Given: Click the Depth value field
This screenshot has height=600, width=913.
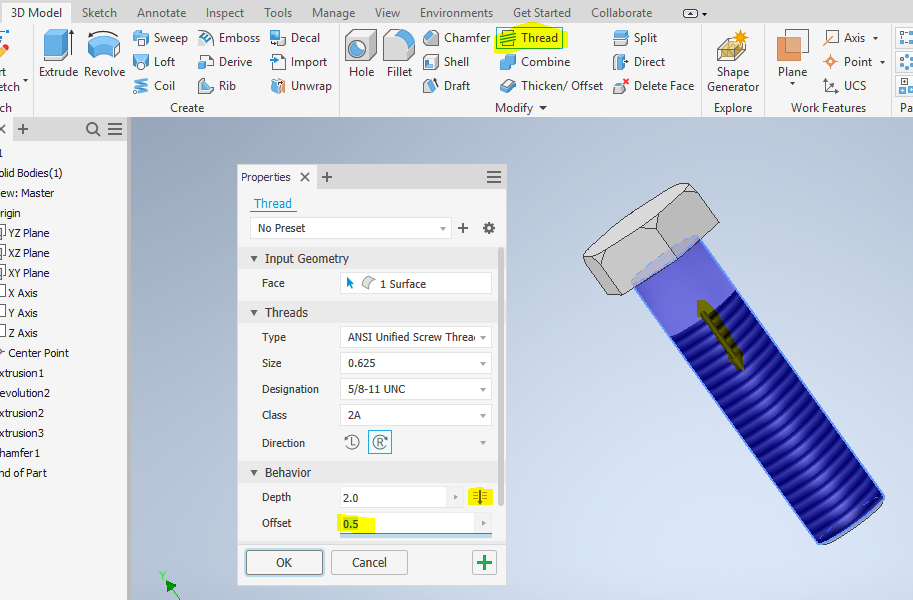Looking at the screenshot, I should tap(394, 497).
